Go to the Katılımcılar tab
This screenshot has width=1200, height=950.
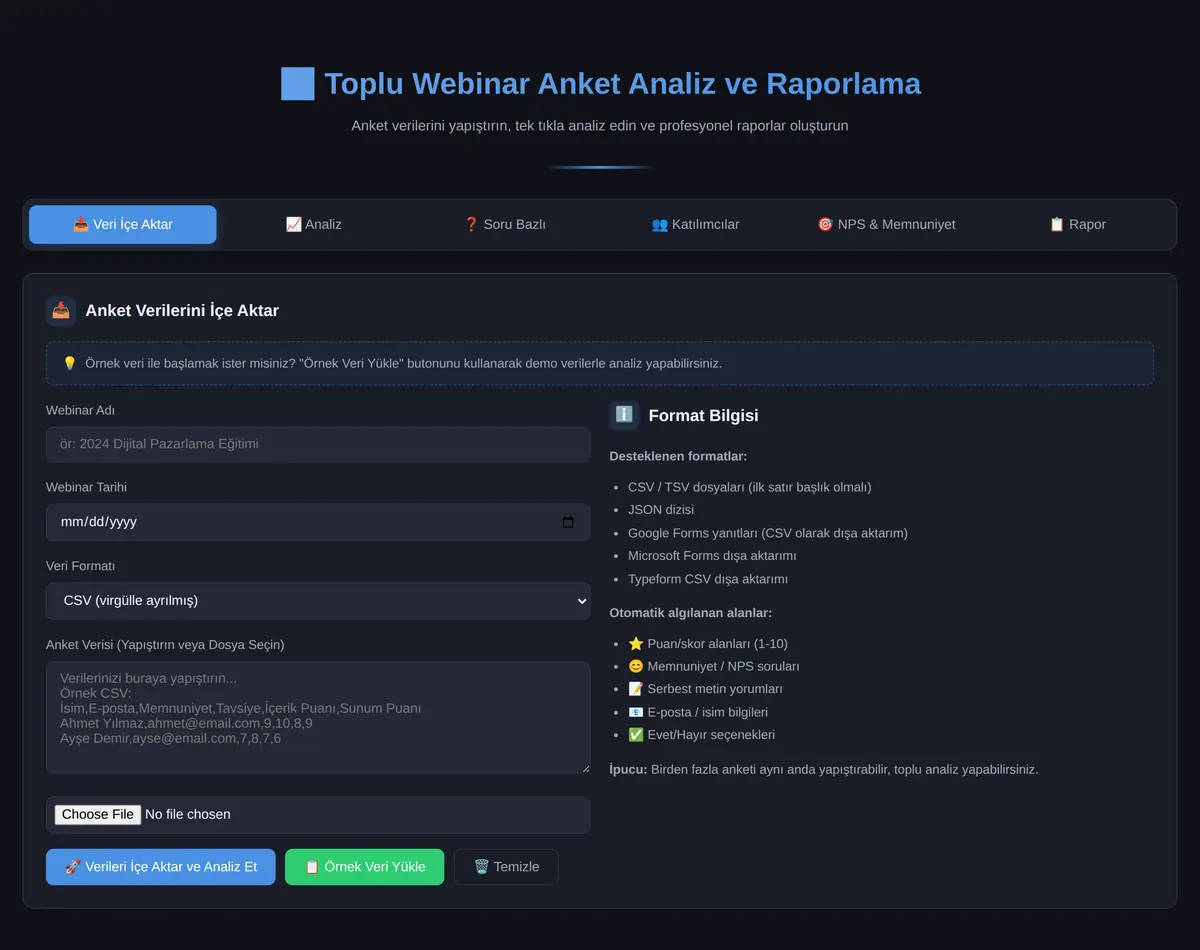695,224
